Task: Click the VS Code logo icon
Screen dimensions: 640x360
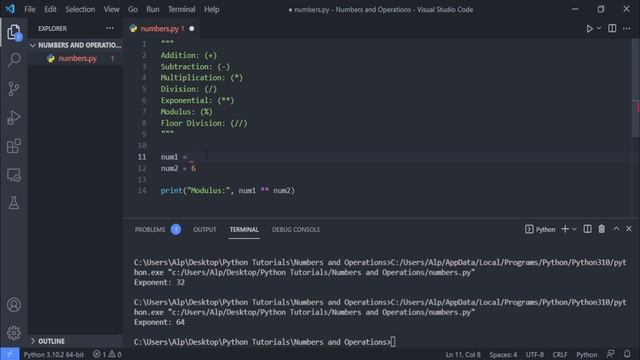Action: click(x=10, y=9)
